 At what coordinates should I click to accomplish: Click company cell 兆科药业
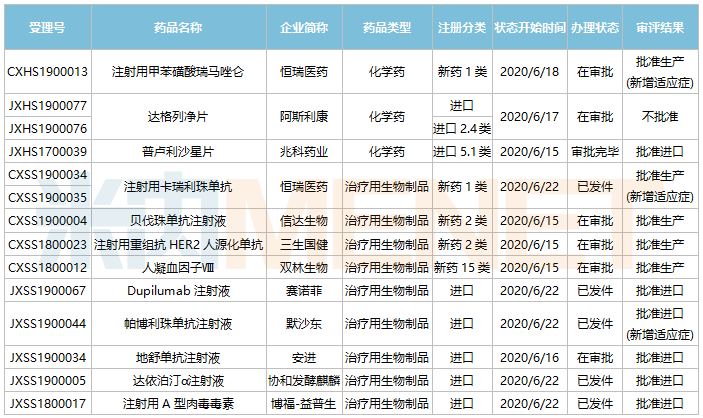point(304,152)
